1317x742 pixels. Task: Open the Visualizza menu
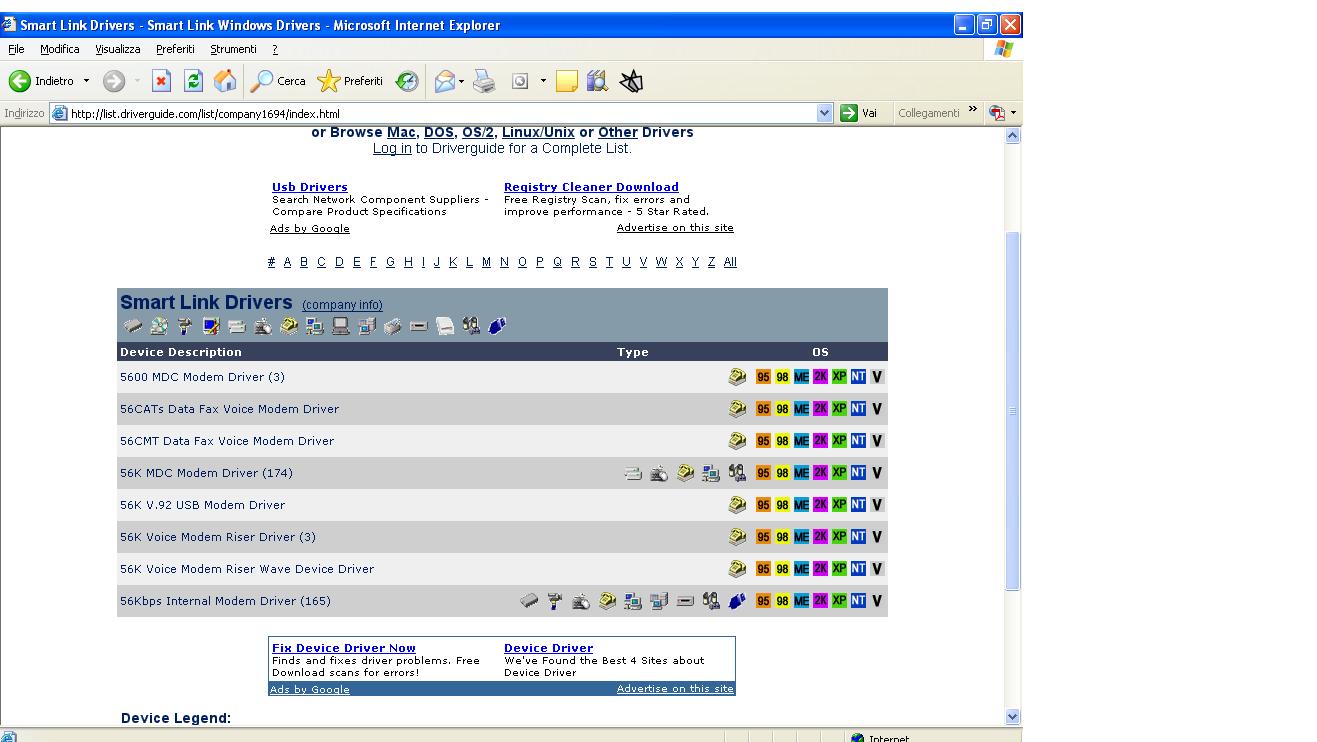[118, 49]
